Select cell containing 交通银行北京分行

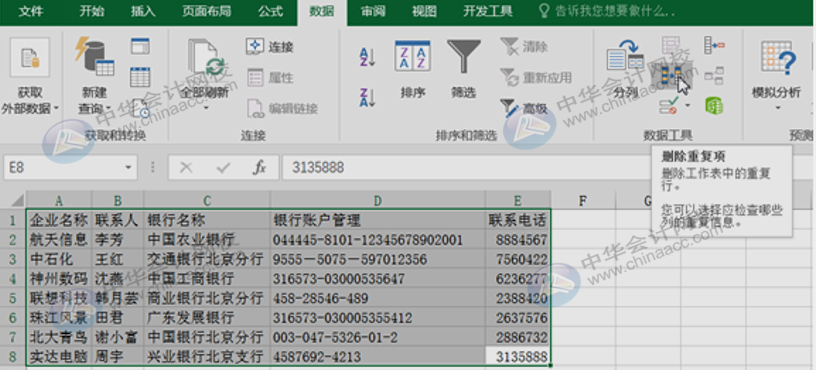click(207, 259)
